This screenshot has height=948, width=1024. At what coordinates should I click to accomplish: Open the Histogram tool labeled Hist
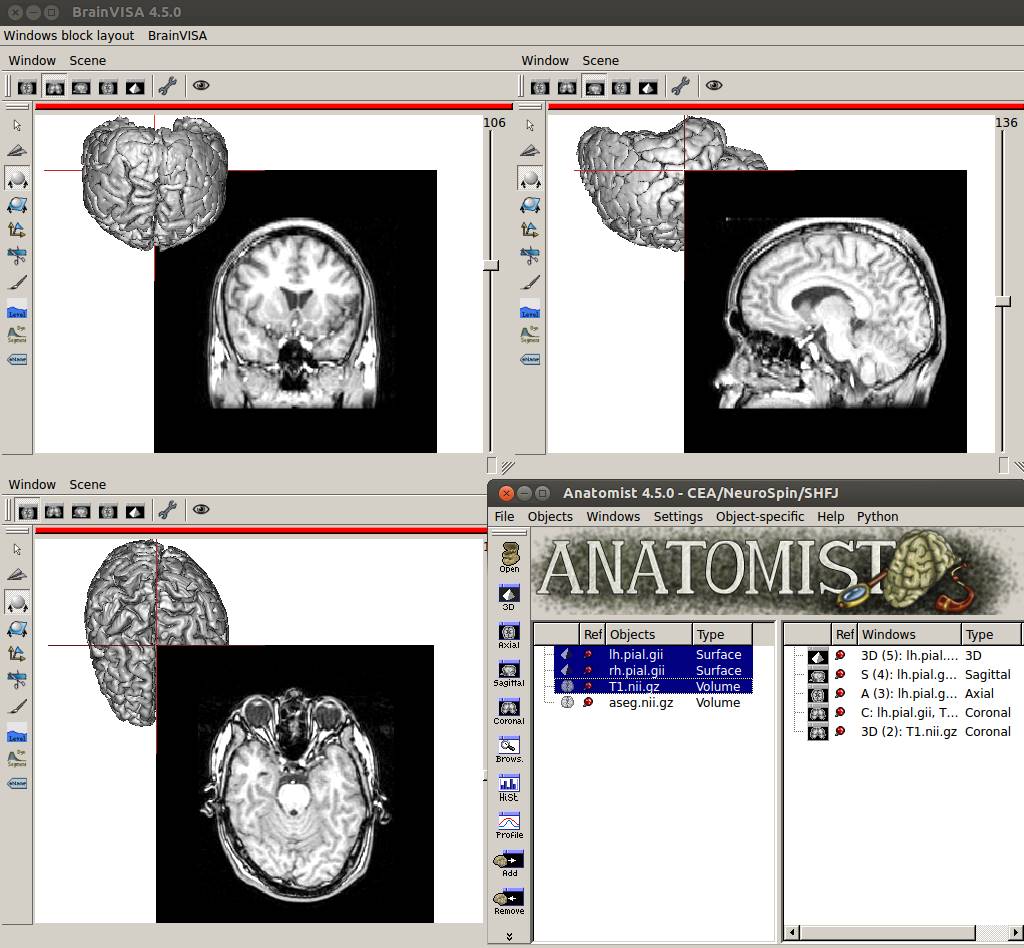click(x=509, y=786)
